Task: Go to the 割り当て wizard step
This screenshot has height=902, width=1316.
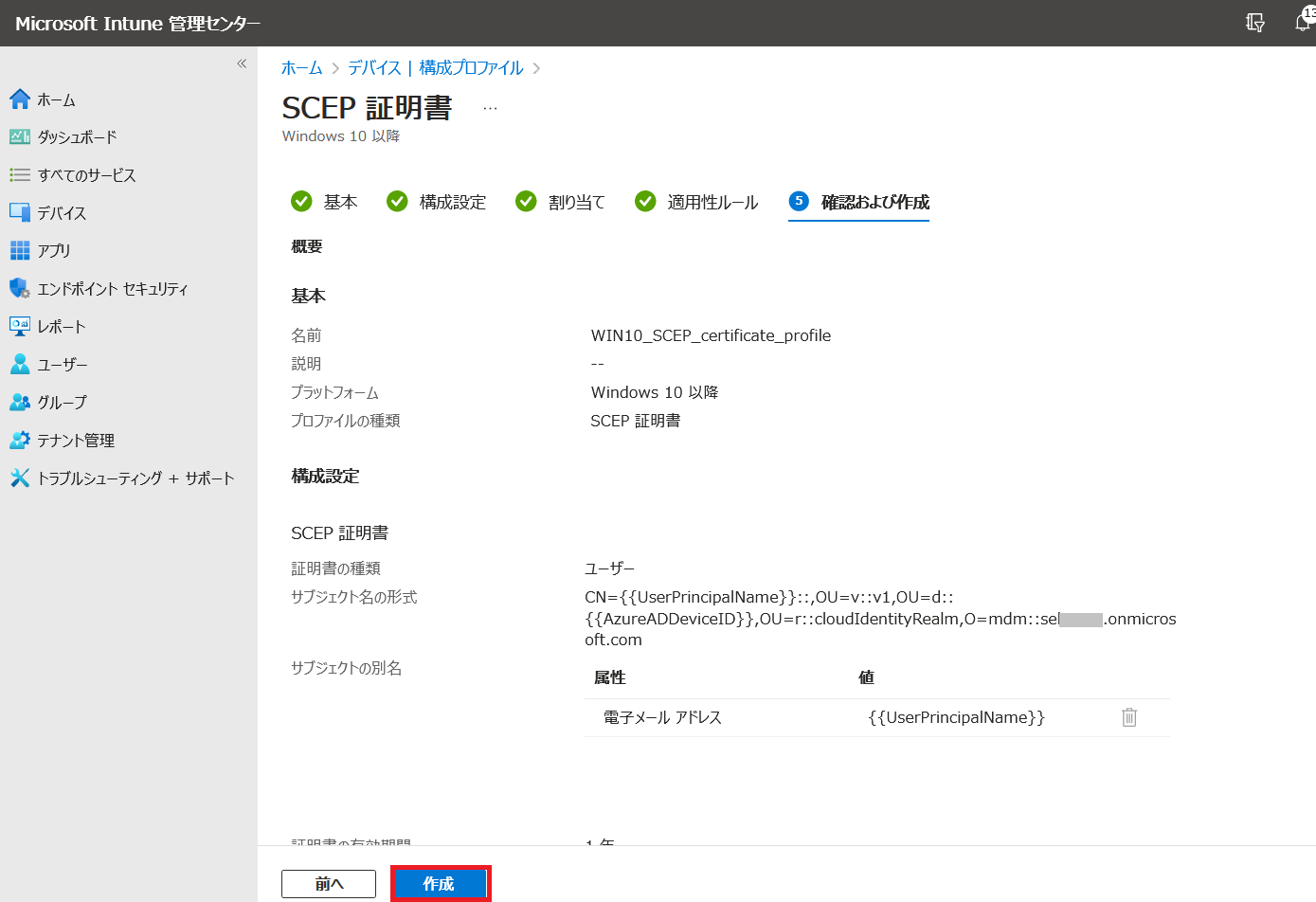Action: [x=560, y=202]
